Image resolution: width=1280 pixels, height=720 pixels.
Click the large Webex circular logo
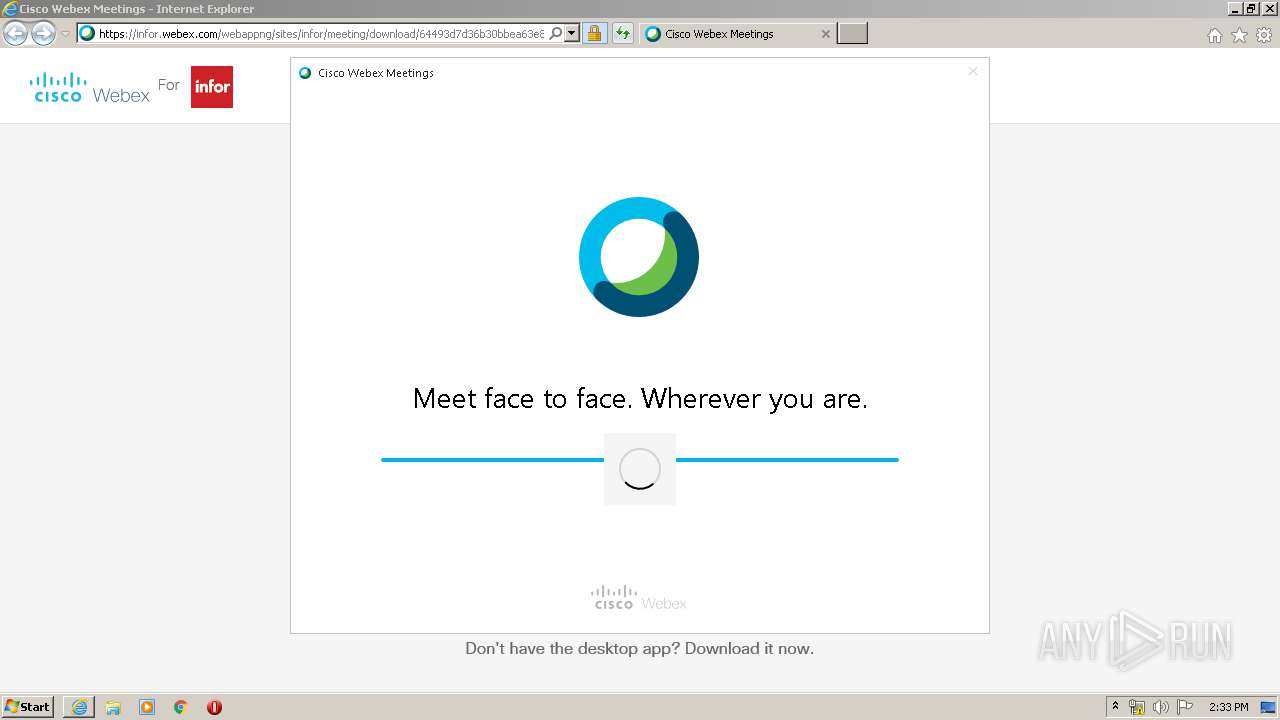[x=639, y=257]
